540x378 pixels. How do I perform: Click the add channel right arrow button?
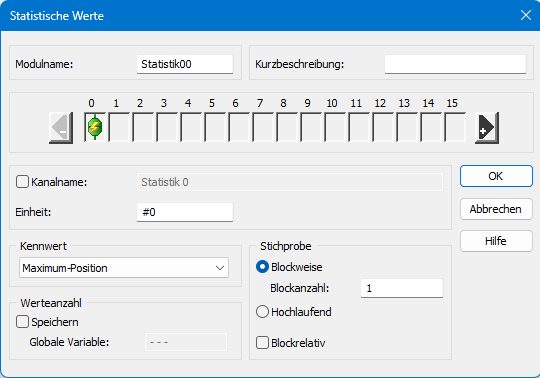coord(487,128)
